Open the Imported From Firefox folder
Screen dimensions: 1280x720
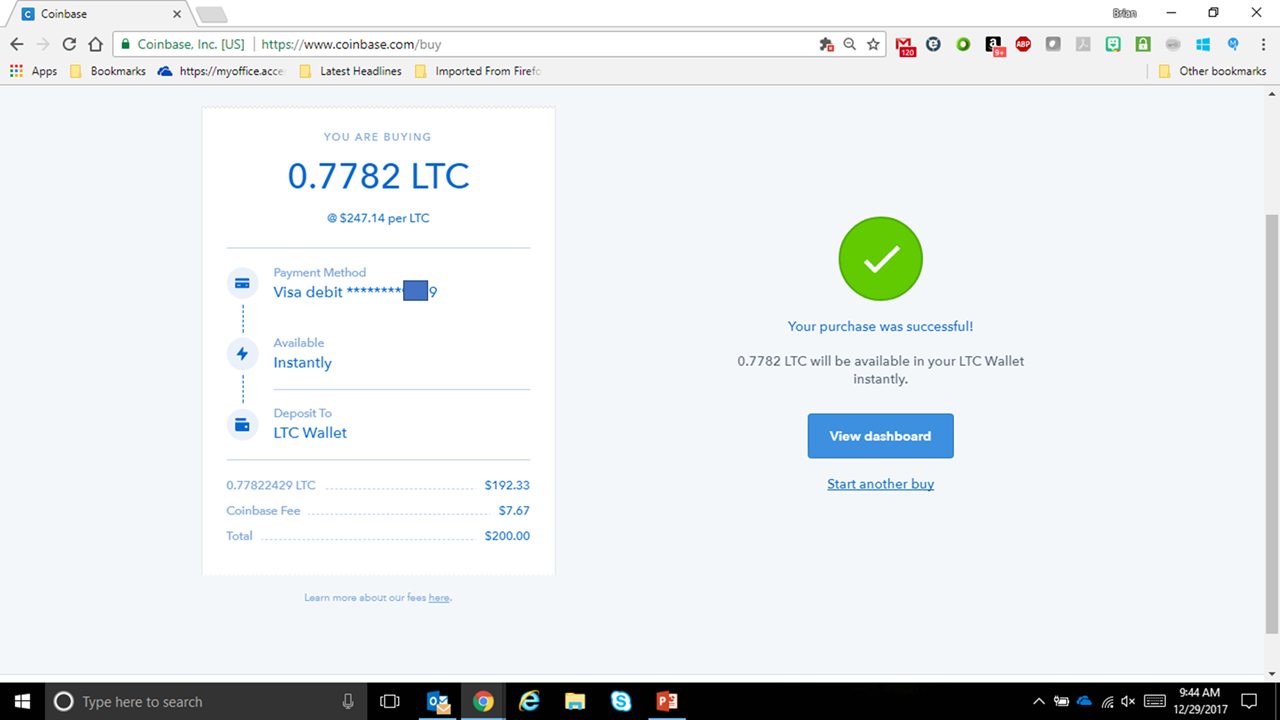(x=478, y=71)
